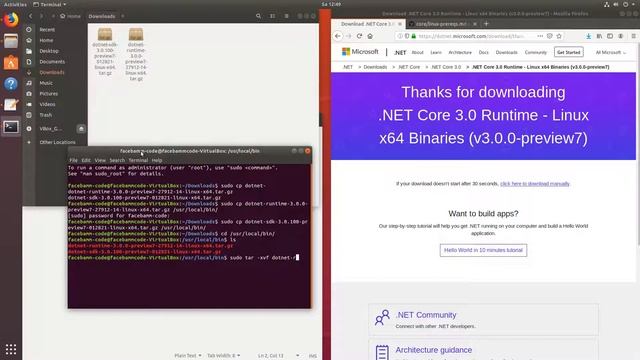Open Hello World in 10 minutes tutorial
Screen dimensions: 640x360
(483, 250)
